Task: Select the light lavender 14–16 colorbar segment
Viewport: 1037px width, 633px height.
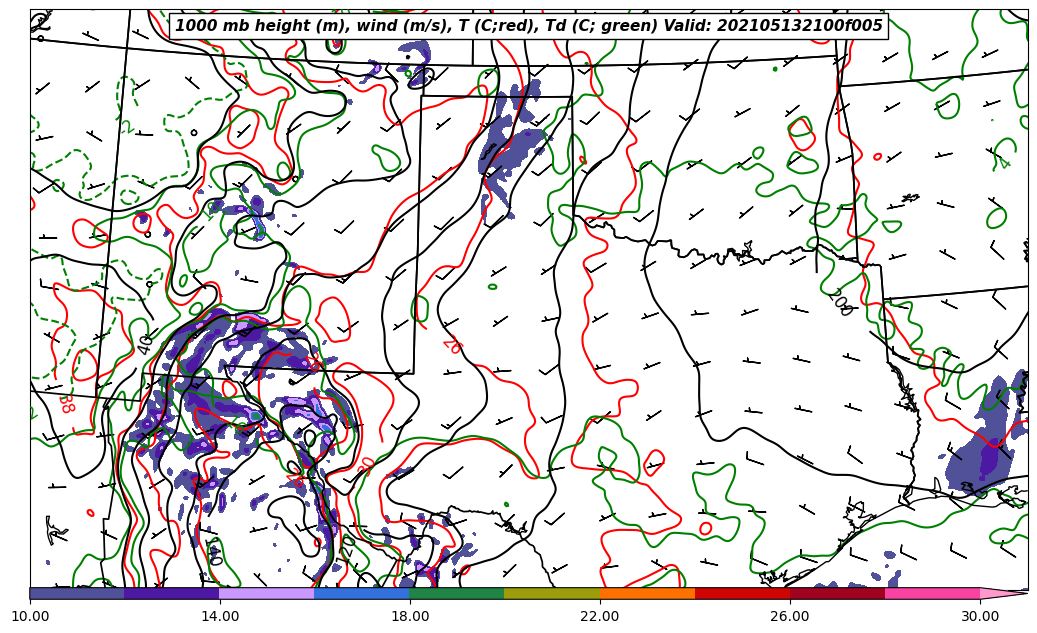Action: coord(267,593)
